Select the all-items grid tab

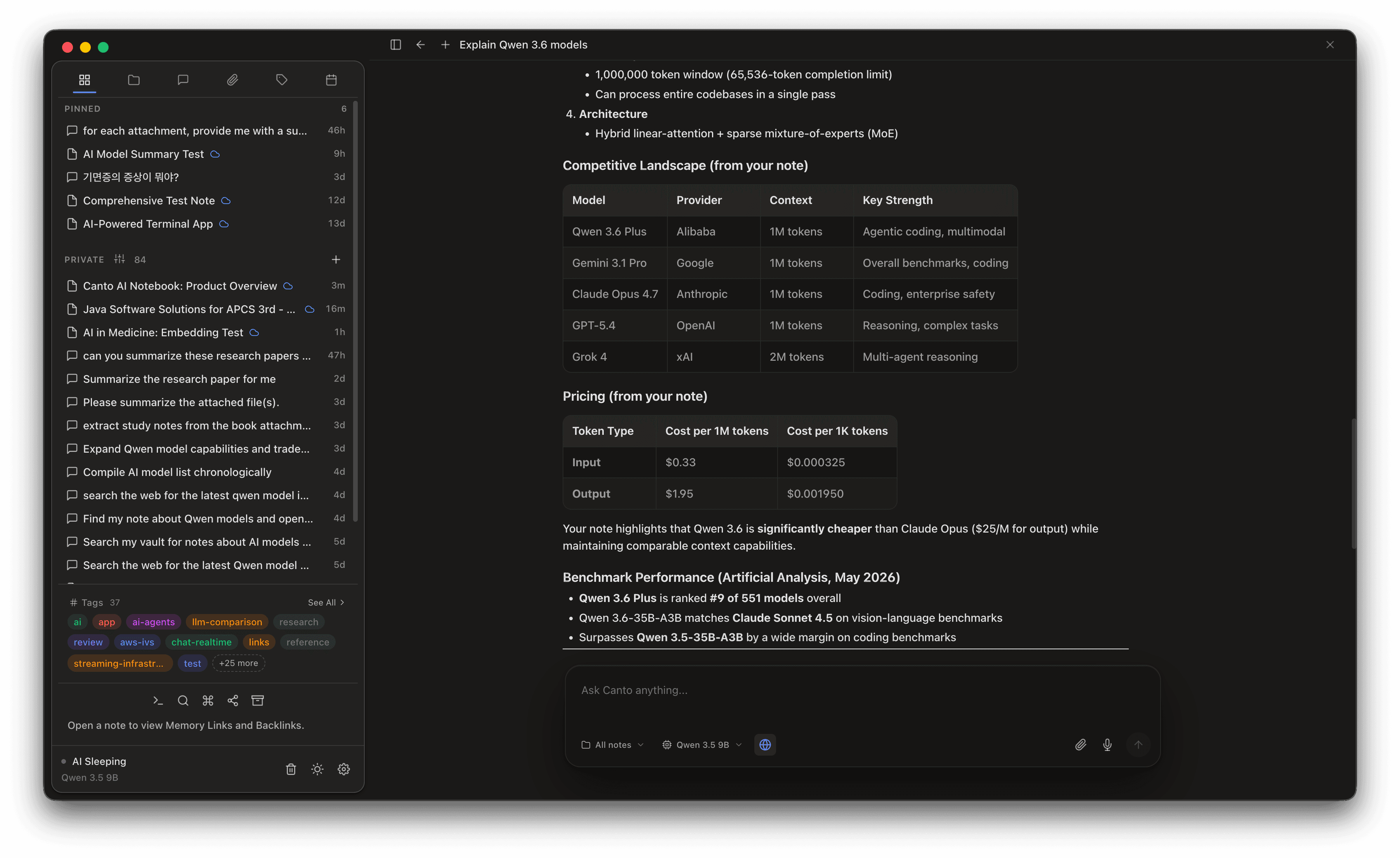coord(85,80)
